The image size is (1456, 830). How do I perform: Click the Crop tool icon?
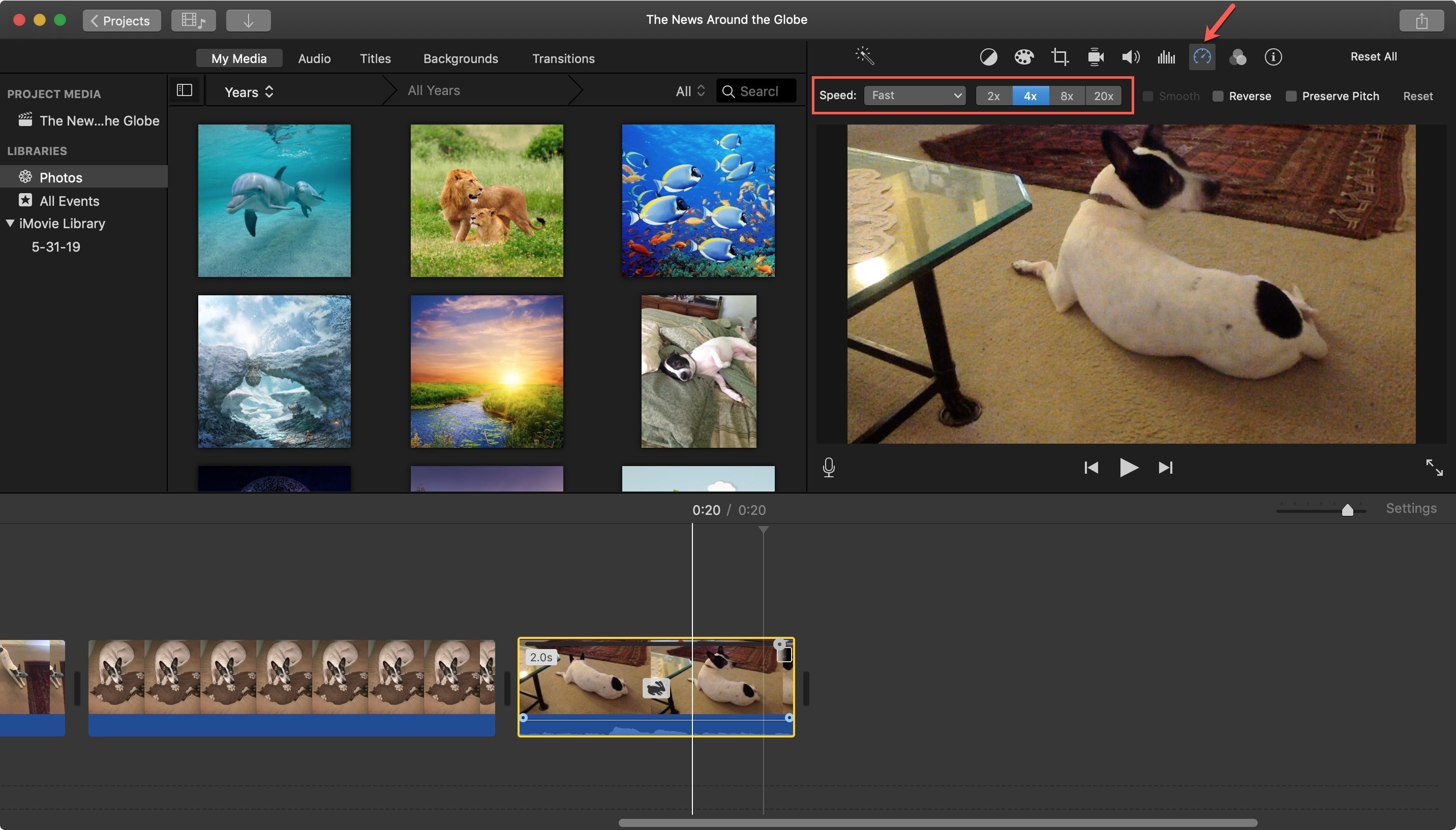1058,57
